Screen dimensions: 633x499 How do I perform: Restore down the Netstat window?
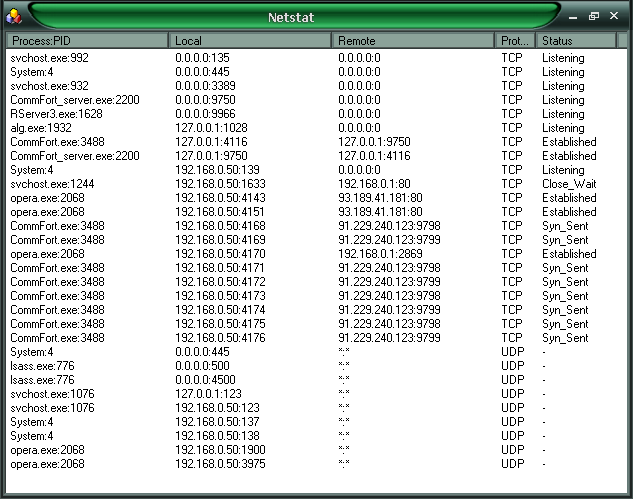coord(594,17)
